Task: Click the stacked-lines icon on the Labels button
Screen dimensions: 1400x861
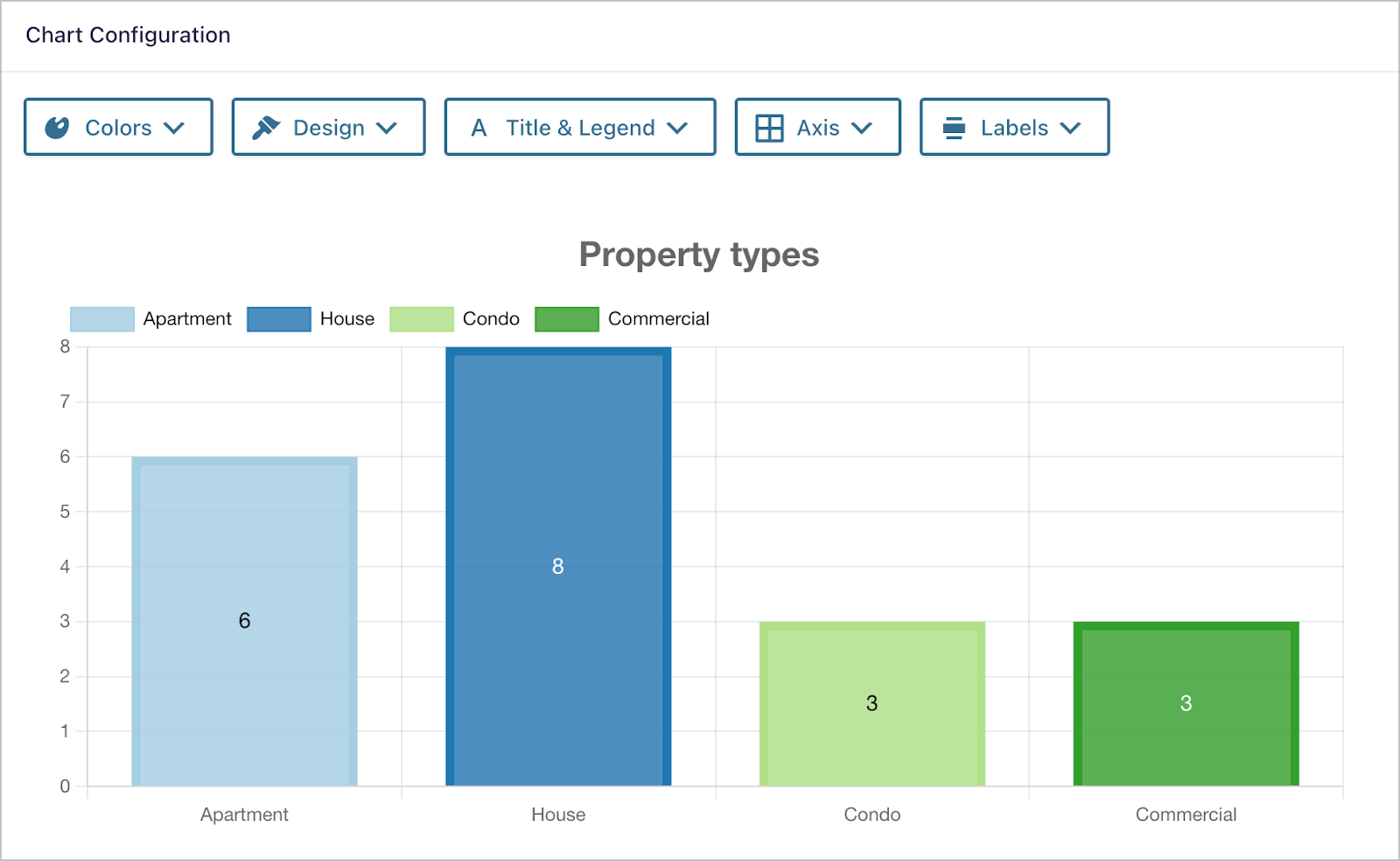Action: (955, 127)
